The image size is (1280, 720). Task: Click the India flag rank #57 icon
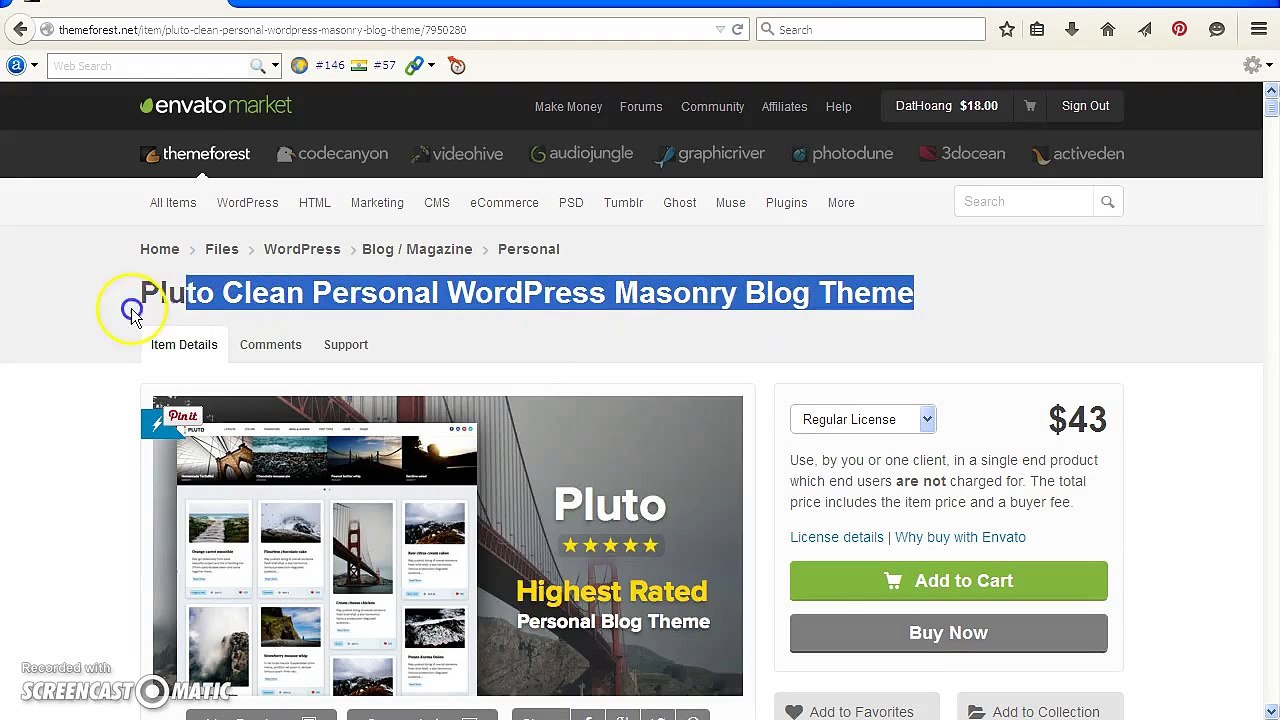[373, 65]
